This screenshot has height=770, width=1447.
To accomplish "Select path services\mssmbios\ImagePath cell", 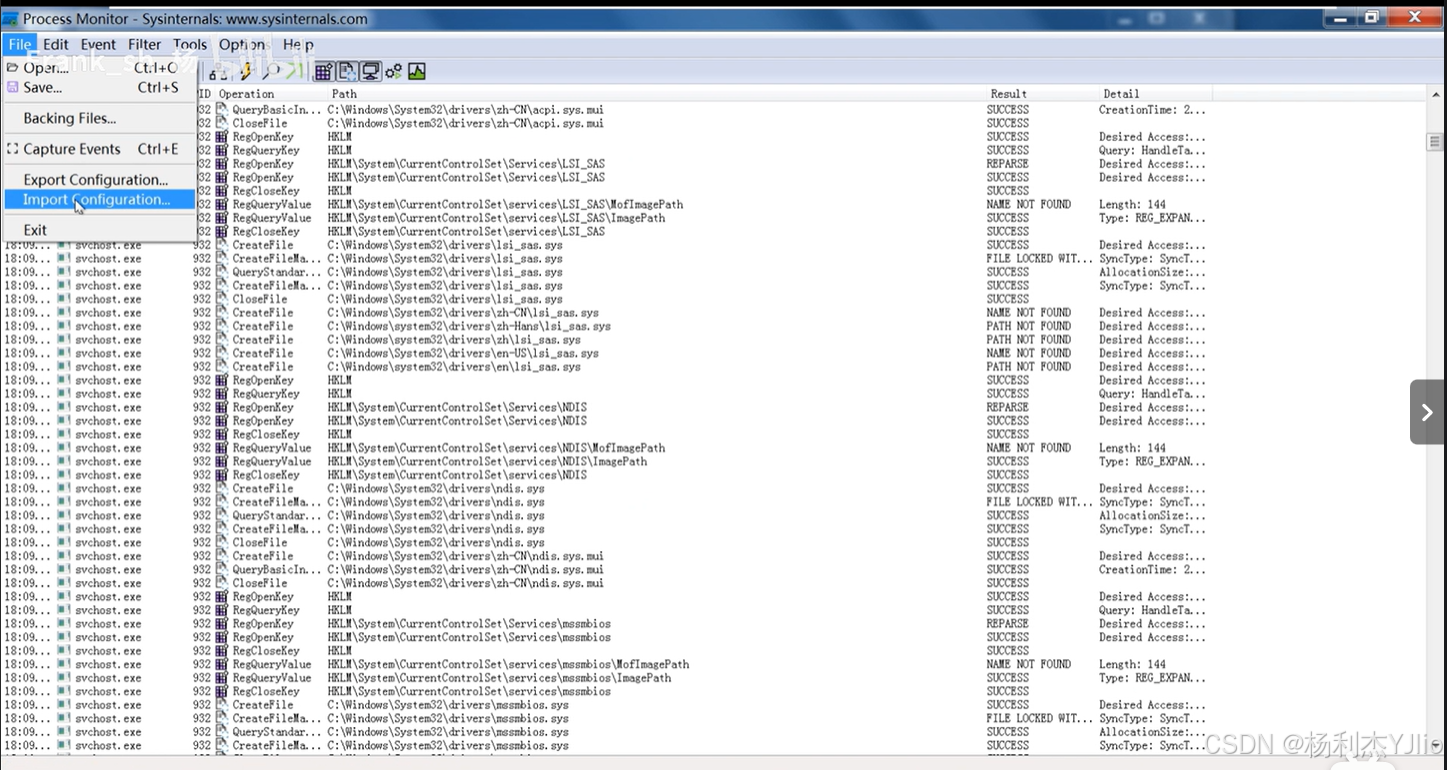I will point(499,678).
